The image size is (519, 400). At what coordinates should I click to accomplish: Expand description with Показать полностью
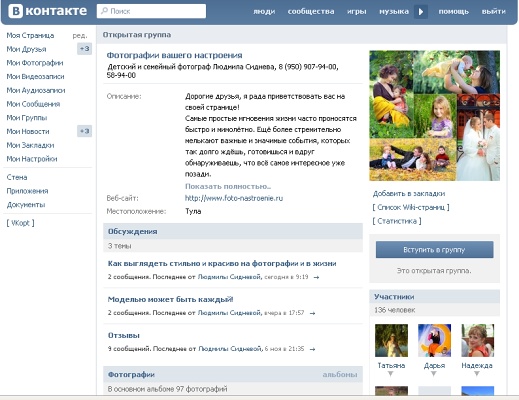click(228, 186)
